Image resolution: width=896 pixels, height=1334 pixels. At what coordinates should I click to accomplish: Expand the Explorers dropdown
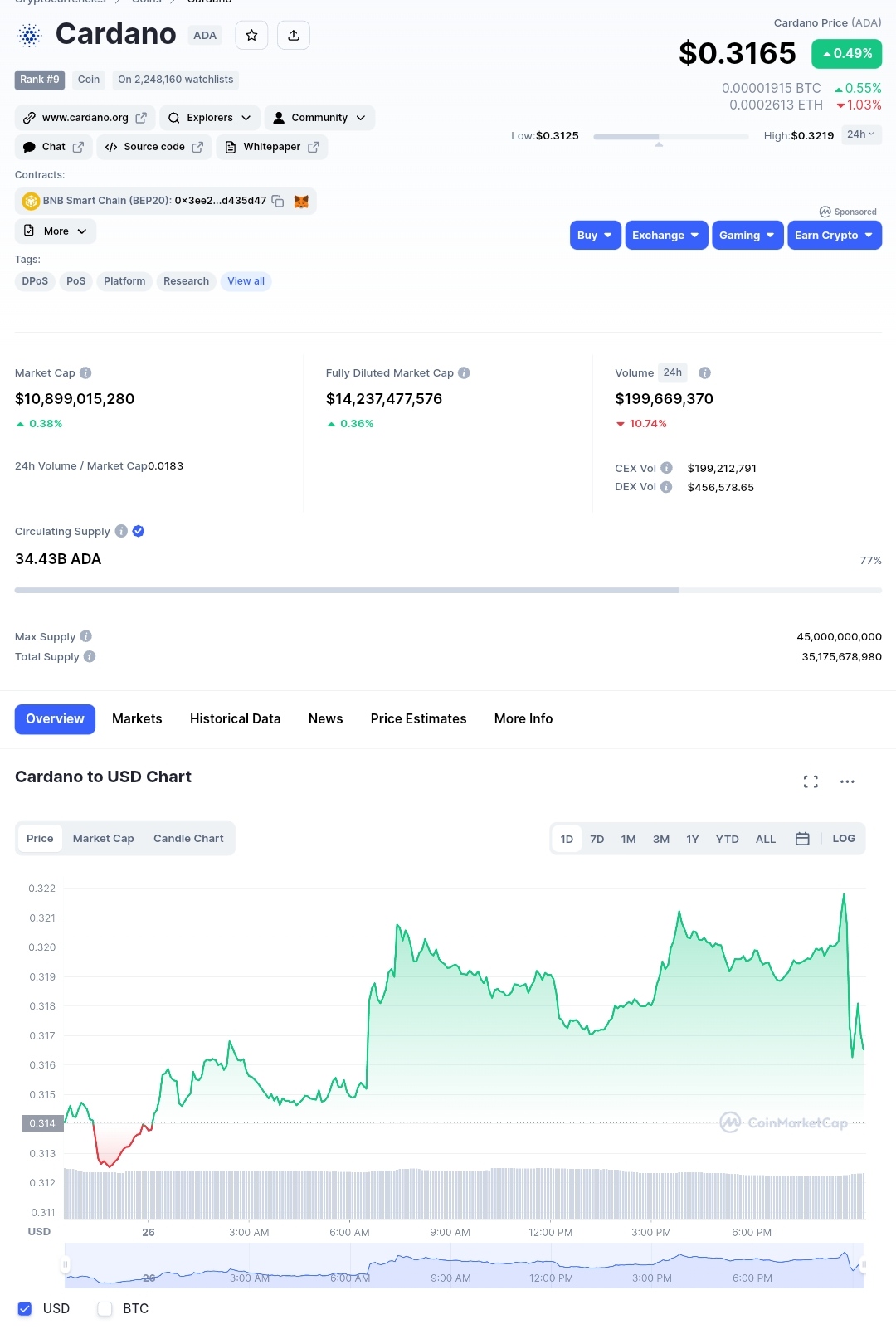[210, 118]
